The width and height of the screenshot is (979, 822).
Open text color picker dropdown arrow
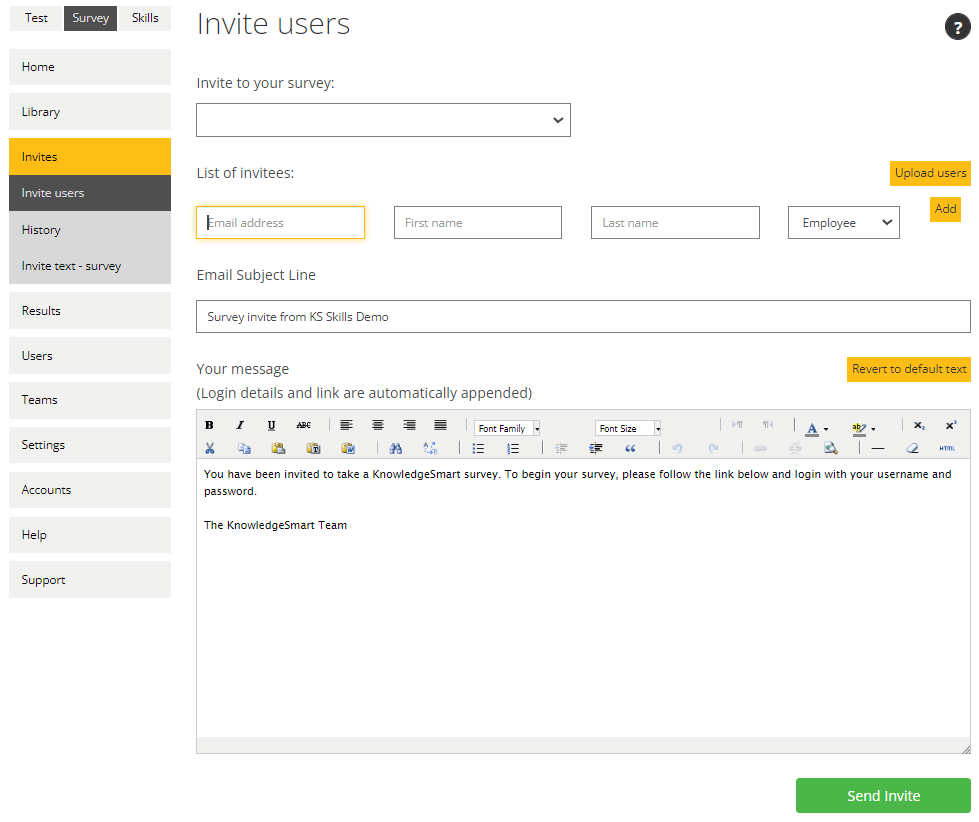coord(826,429)
